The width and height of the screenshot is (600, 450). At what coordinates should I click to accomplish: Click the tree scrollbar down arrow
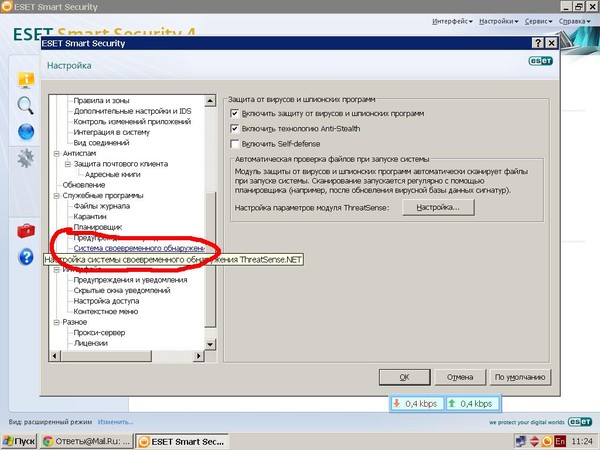click(210, 344)
